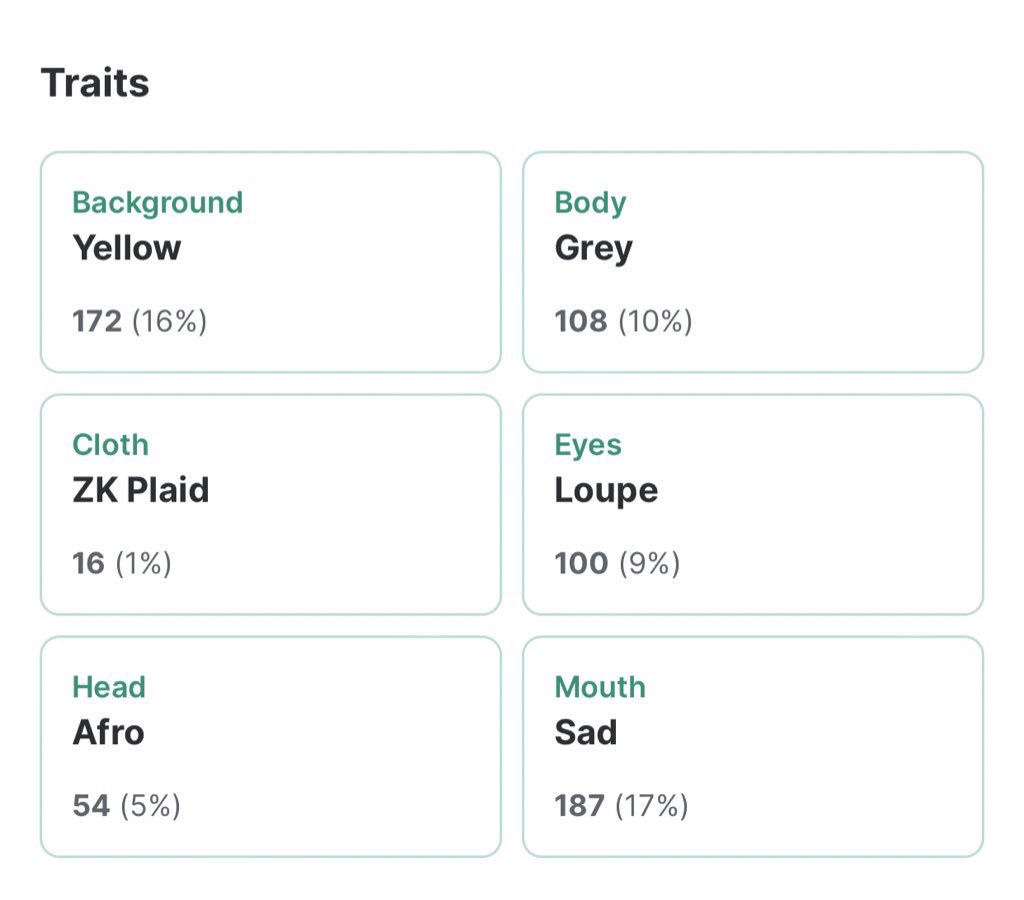This screenshot has width=1024, height=900.
Task: Click the 100 (9%) rarity count
Action: (x=618, y=564)
